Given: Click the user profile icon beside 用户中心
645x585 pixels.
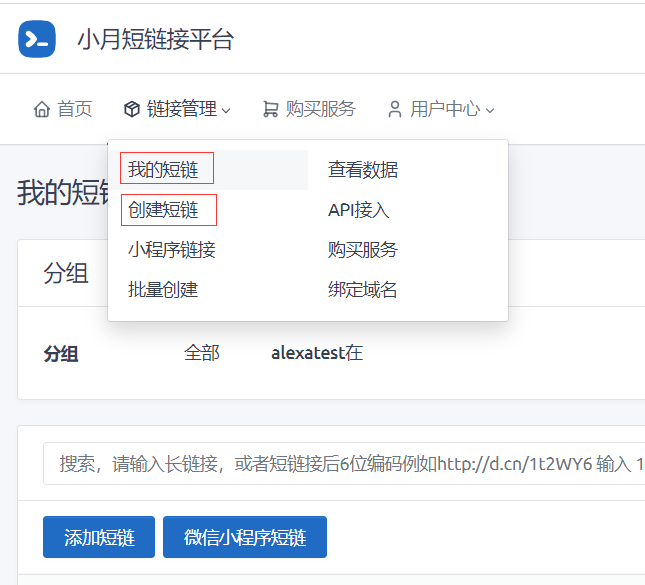Looking at the screenshot, I should coord(394,109).
